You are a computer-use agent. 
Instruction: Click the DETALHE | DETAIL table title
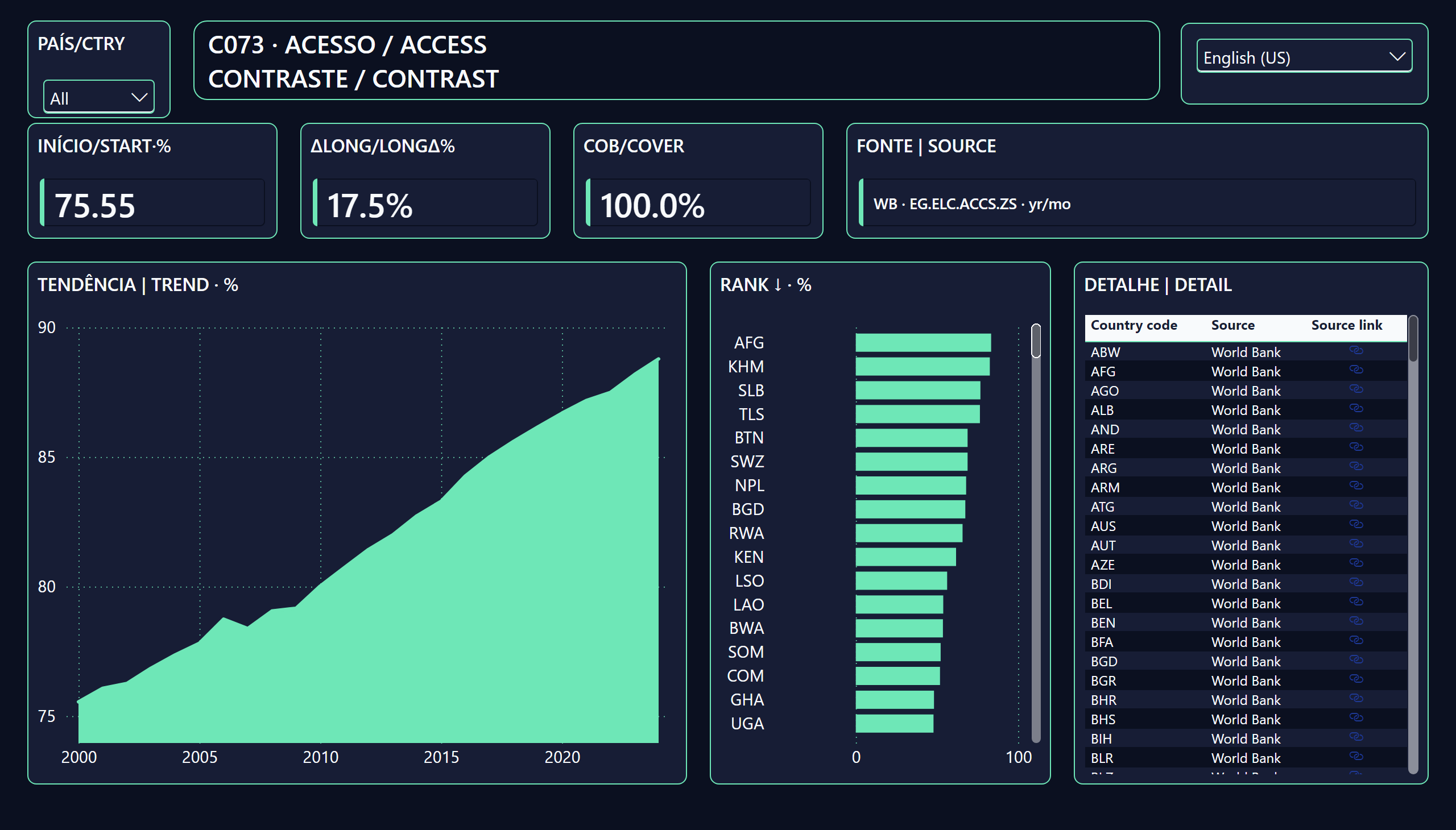pos(1158,284)
